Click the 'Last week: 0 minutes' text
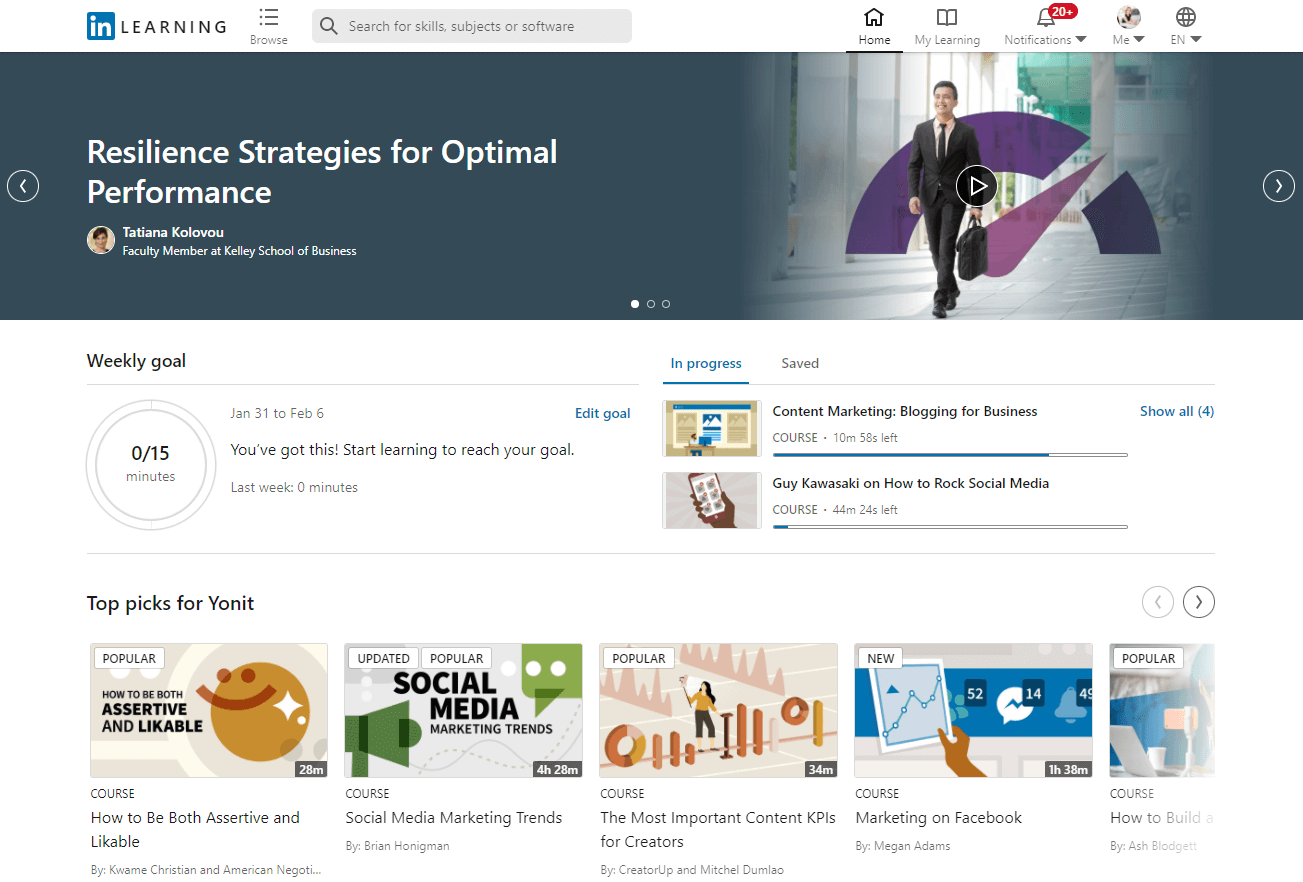The image size is (1303, 882). [x=294, y=487]
